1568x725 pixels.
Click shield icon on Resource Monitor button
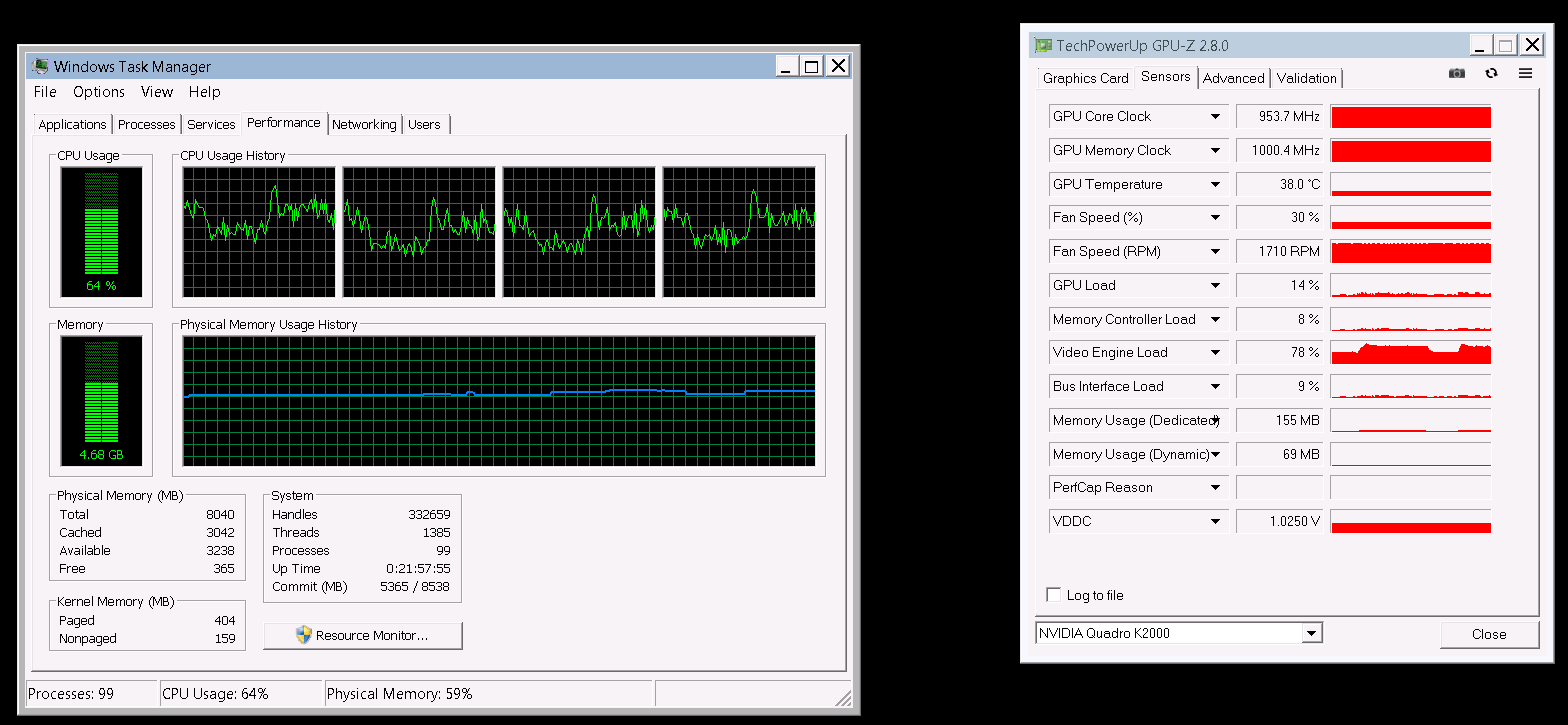click(305, 635)
